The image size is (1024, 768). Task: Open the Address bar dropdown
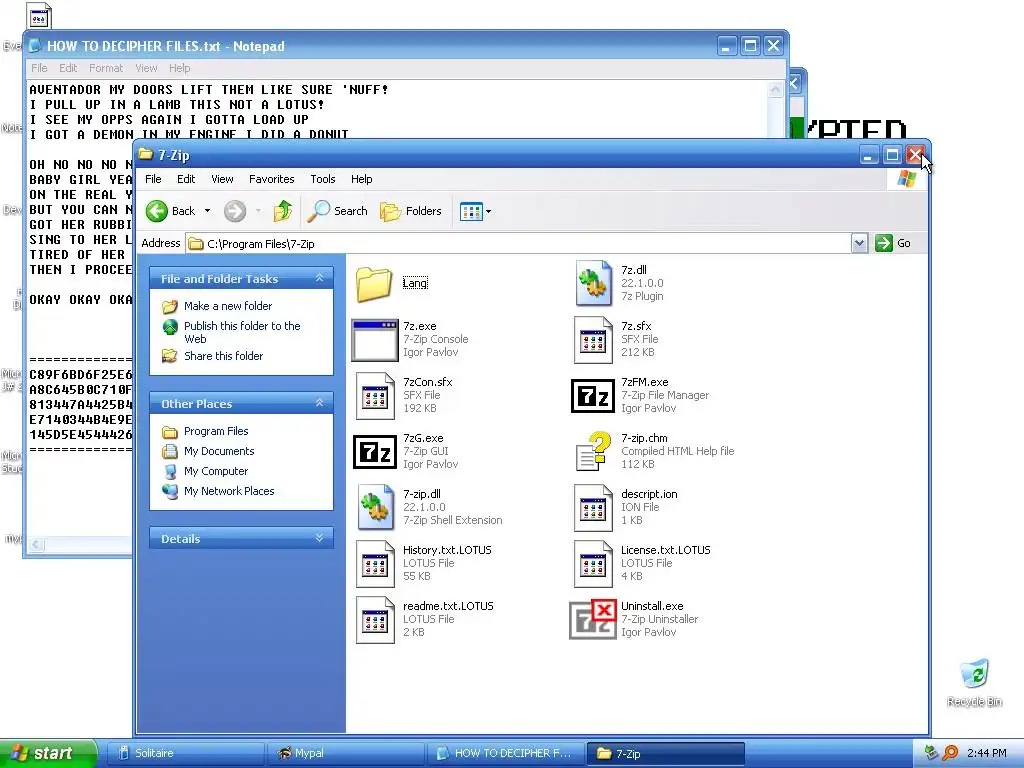[x=859, y=244]
